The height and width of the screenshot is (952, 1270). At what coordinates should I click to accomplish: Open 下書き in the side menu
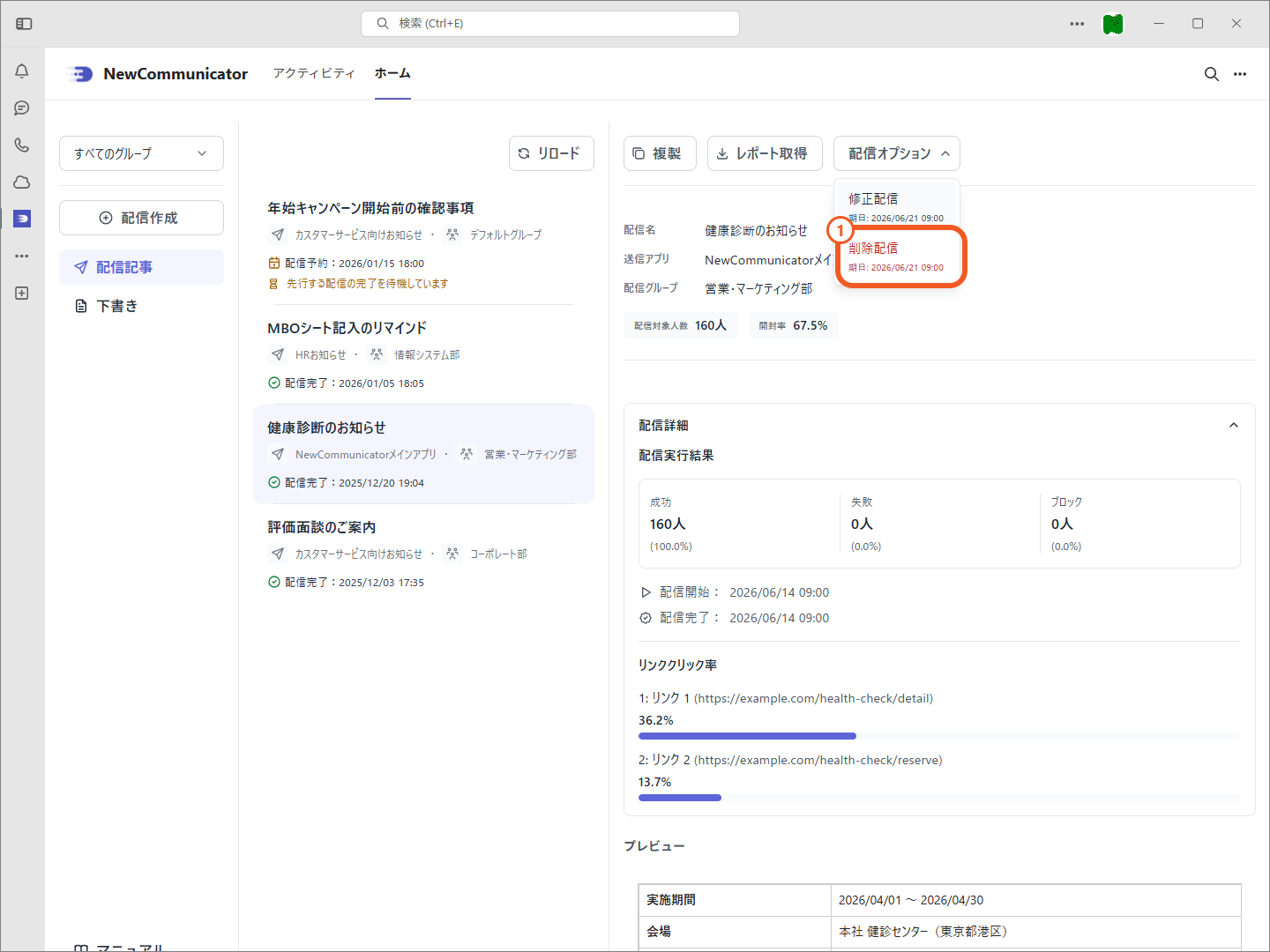point(141,306)
